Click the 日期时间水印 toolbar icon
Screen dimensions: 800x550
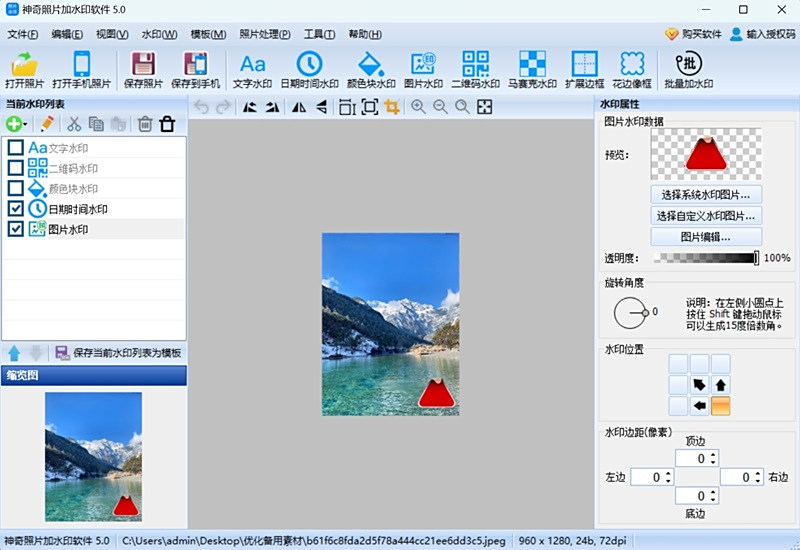tap(309, 68)
